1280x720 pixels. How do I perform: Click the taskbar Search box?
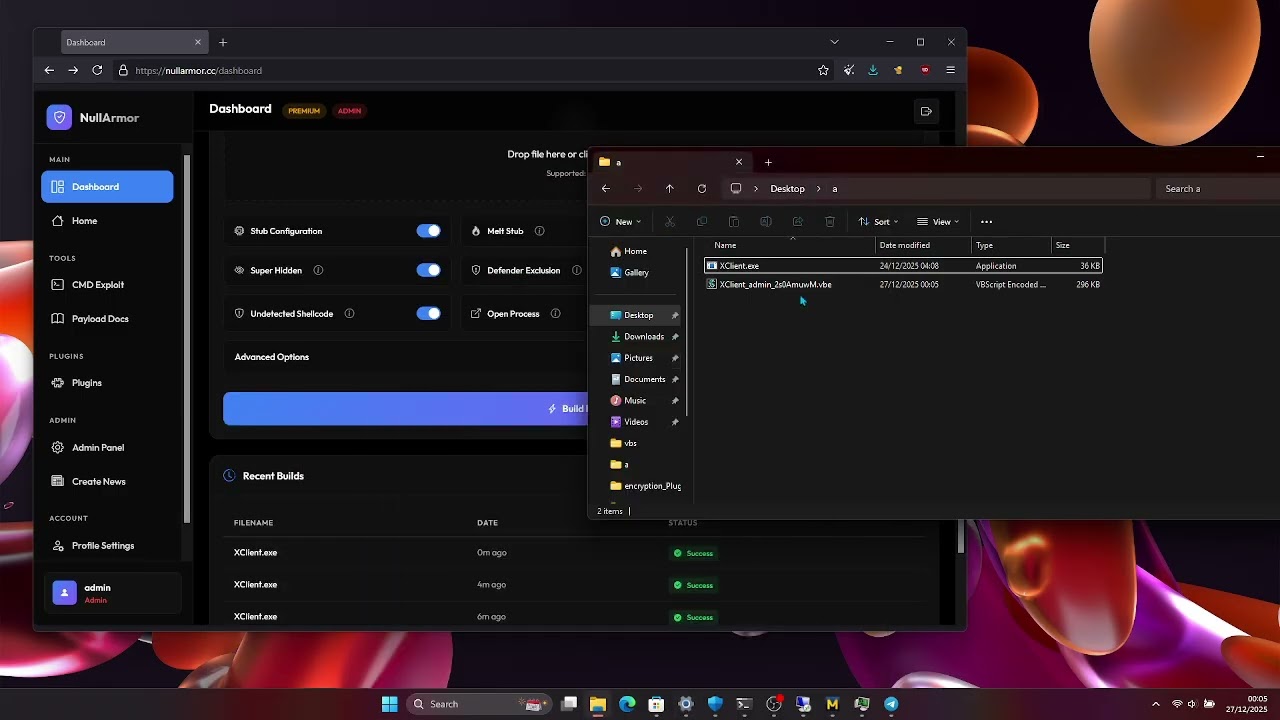tap(480, 704)
